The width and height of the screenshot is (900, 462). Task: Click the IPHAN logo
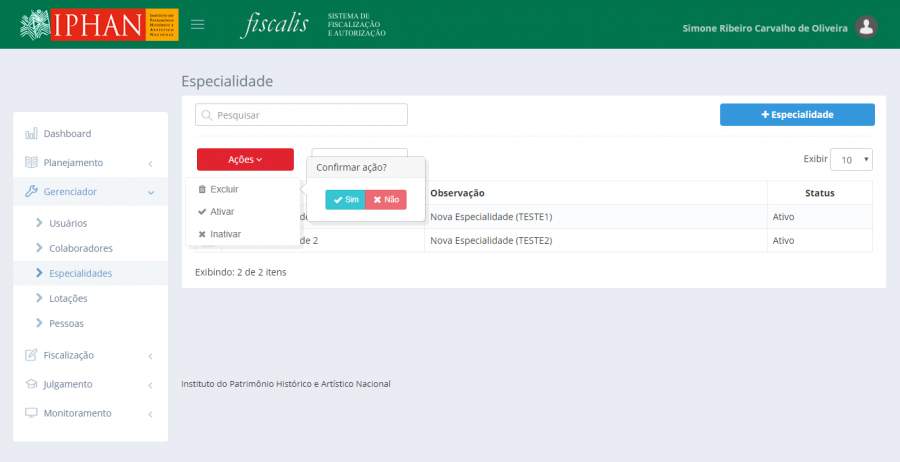click(99, 25)
